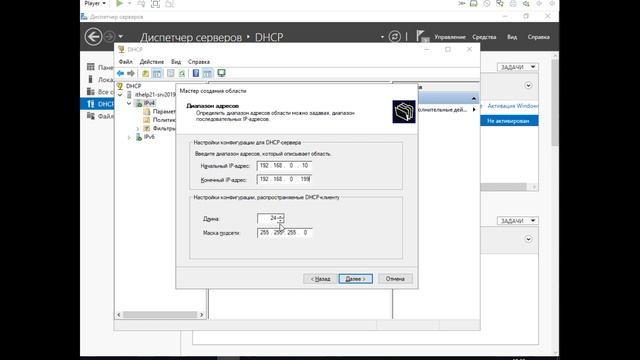Click the printer device icon in Player toolbar
Screen dimensions: 640x360
point(513,3)
